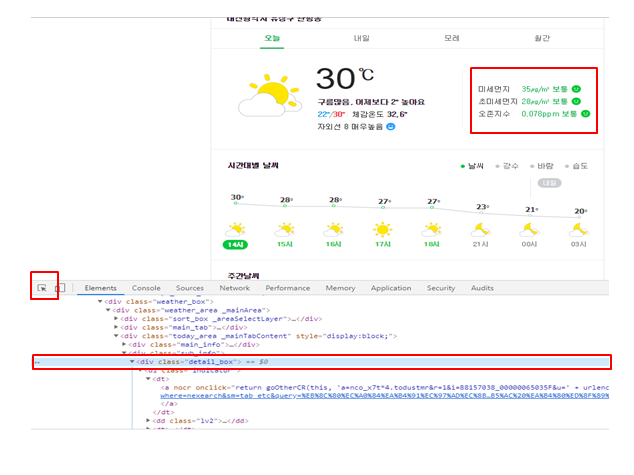Click the 주간날씨 heading
Image resolution: width=634 pixels, height=475 pixels.
point(243,276)
